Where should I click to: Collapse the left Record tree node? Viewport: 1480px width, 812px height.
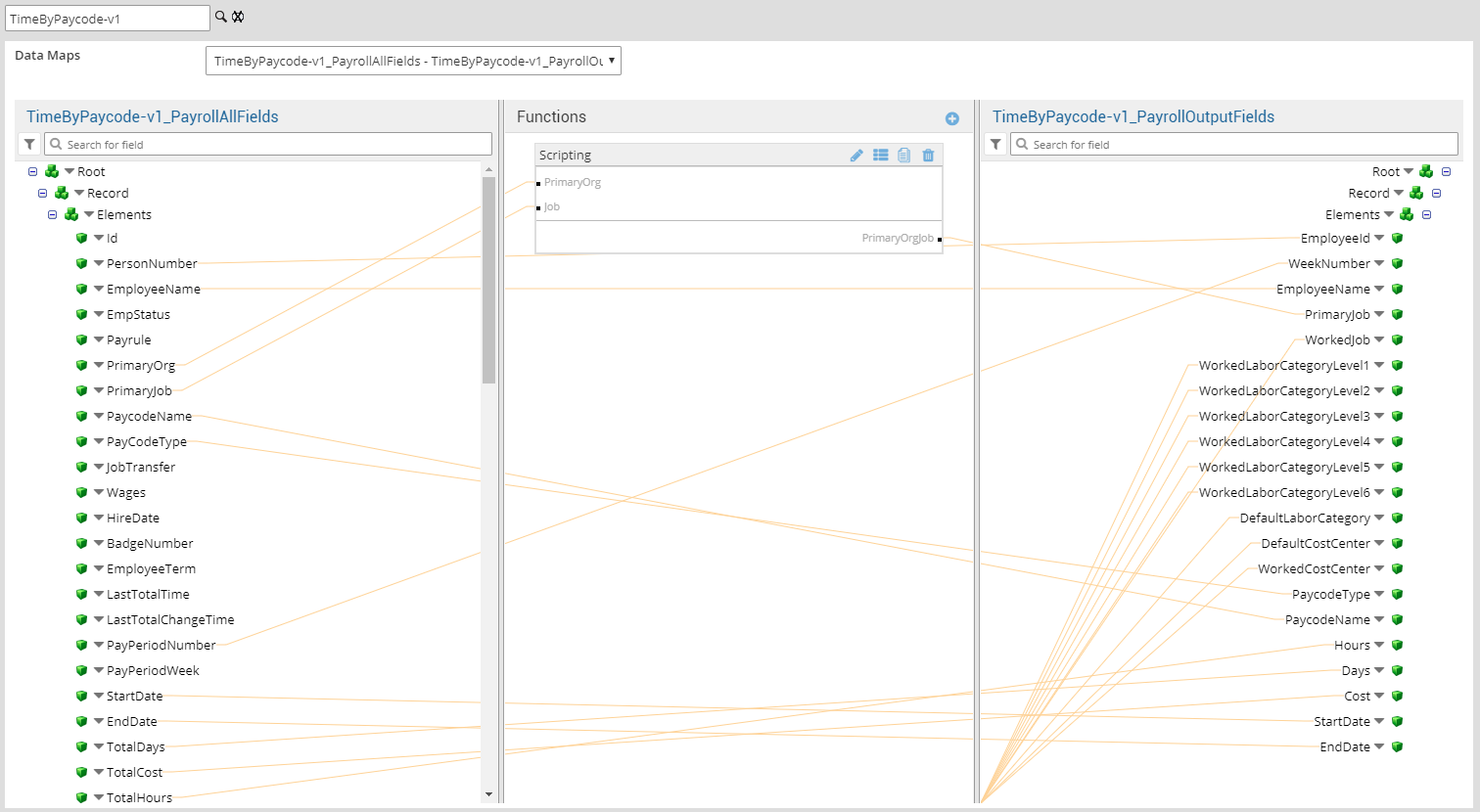tap(43, 194)
